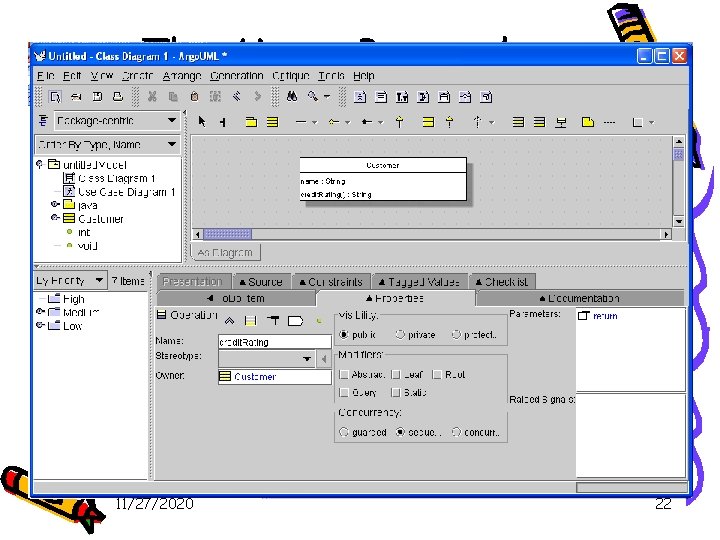Open the zoom magnifier dropdown arrow
Viewport: 720px width, 540px height.
pos(326,96)
